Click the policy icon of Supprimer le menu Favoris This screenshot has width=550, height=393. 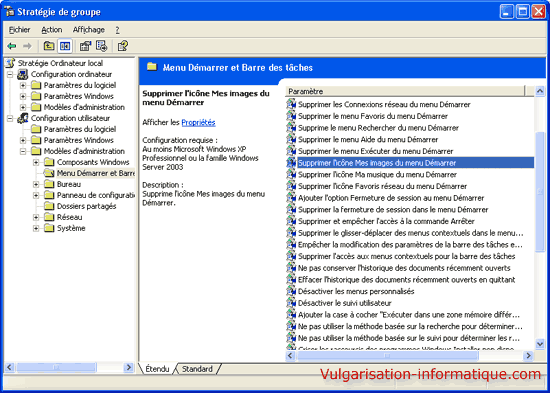tap(291, 116)
